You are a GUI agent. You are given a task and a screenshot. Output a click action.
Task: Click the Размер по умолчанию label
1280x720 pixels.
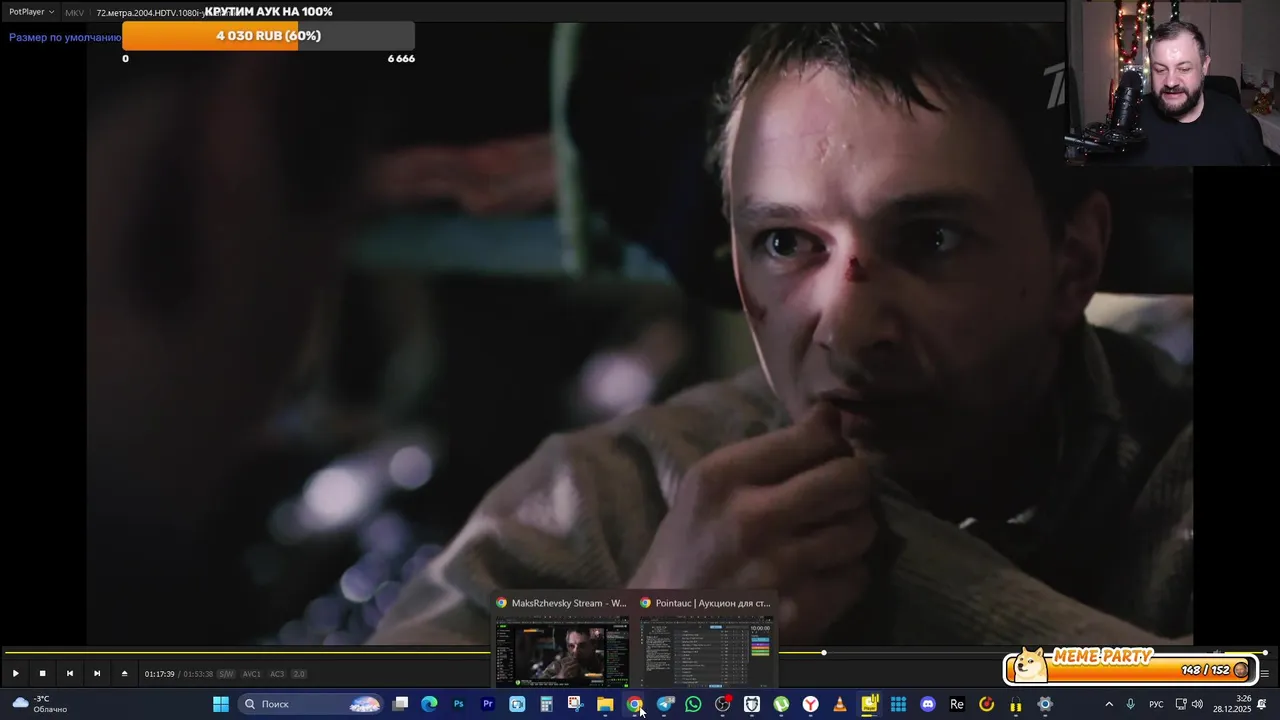tap(65, 37)
